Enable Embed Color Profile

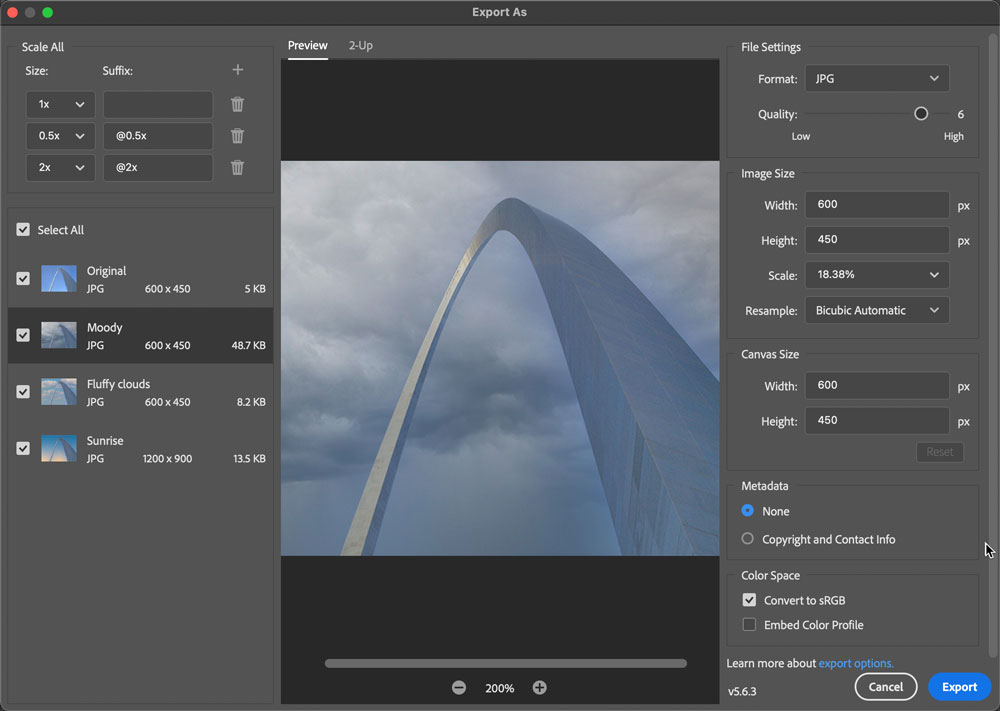(749, 625)
